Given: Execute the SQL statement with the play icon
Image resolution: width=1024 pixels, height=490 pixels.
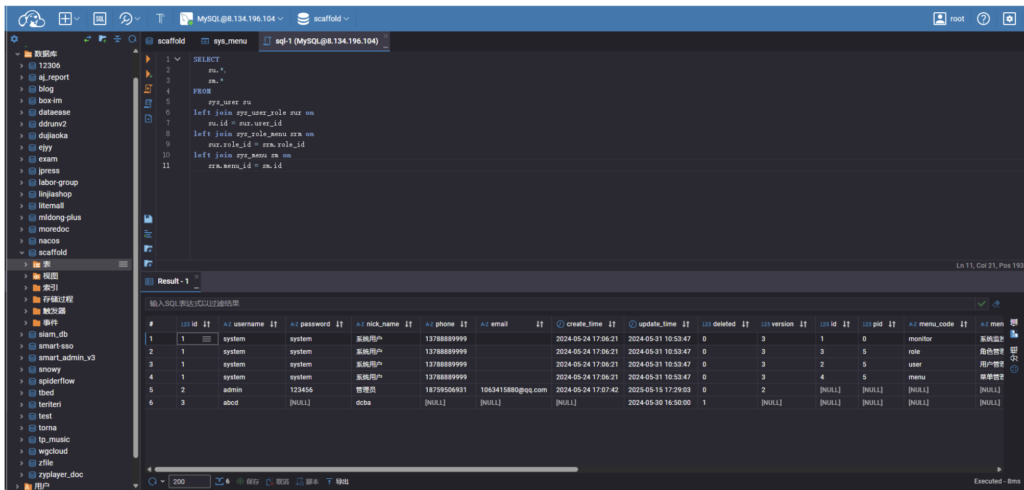Looking at the screenshot, I should pyautogui.click(x=148, y=59).
